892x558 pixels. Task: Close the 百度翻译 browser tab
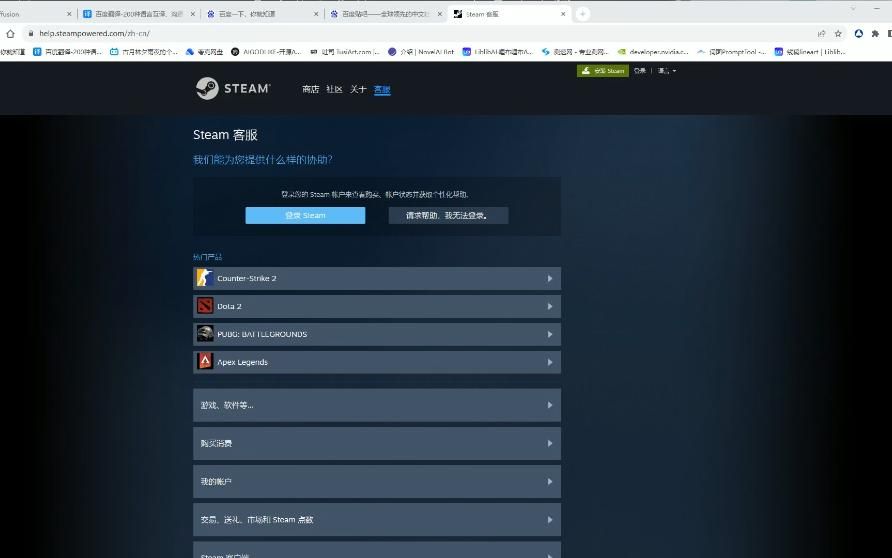(x=192, y=14)
